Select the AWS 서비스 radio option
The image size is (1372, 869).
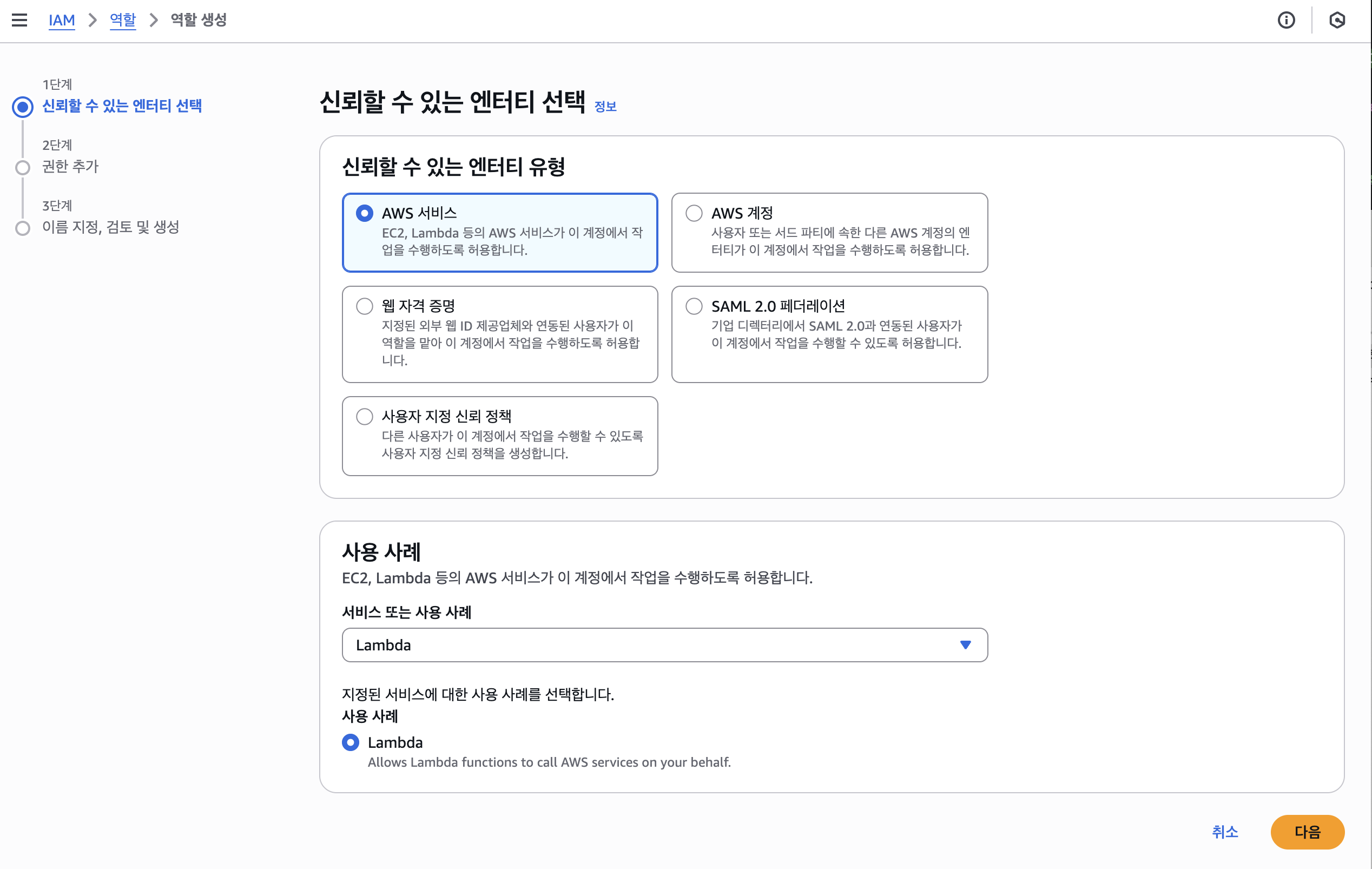tap(365, 213)
